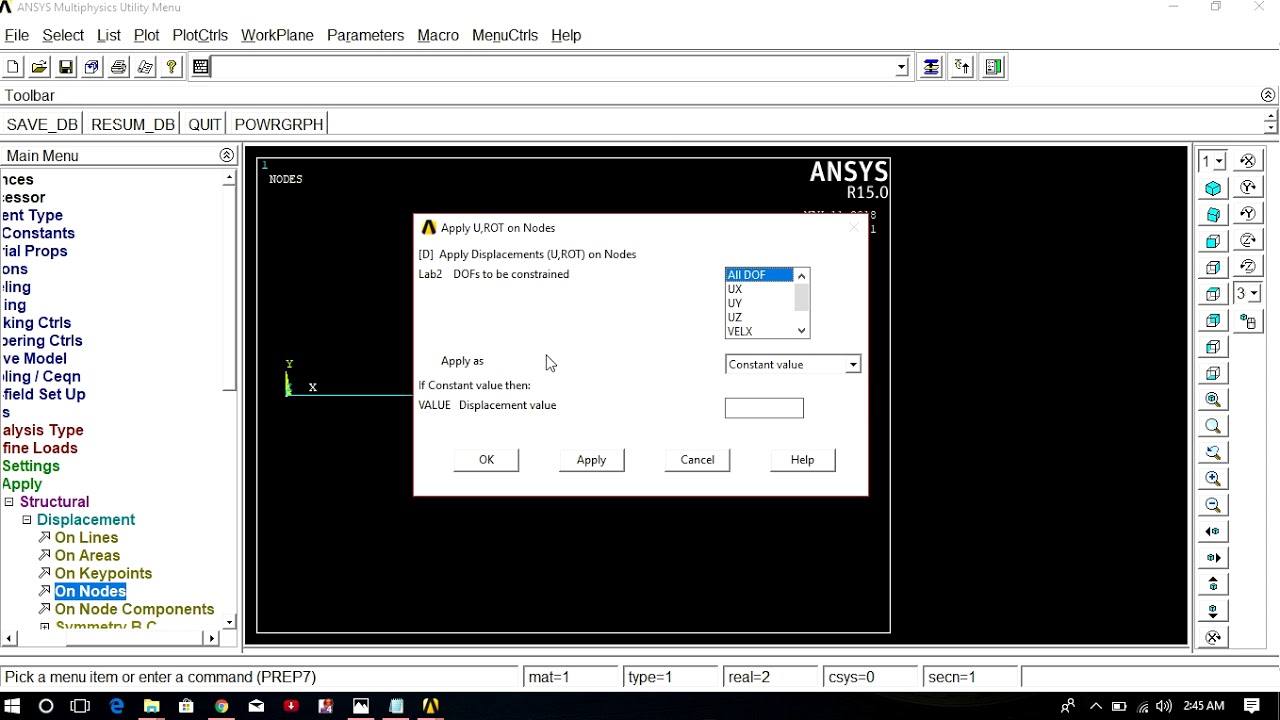Open the WorkPlane menu
This screenshot has width=1280, height=720.
[277, 35]
